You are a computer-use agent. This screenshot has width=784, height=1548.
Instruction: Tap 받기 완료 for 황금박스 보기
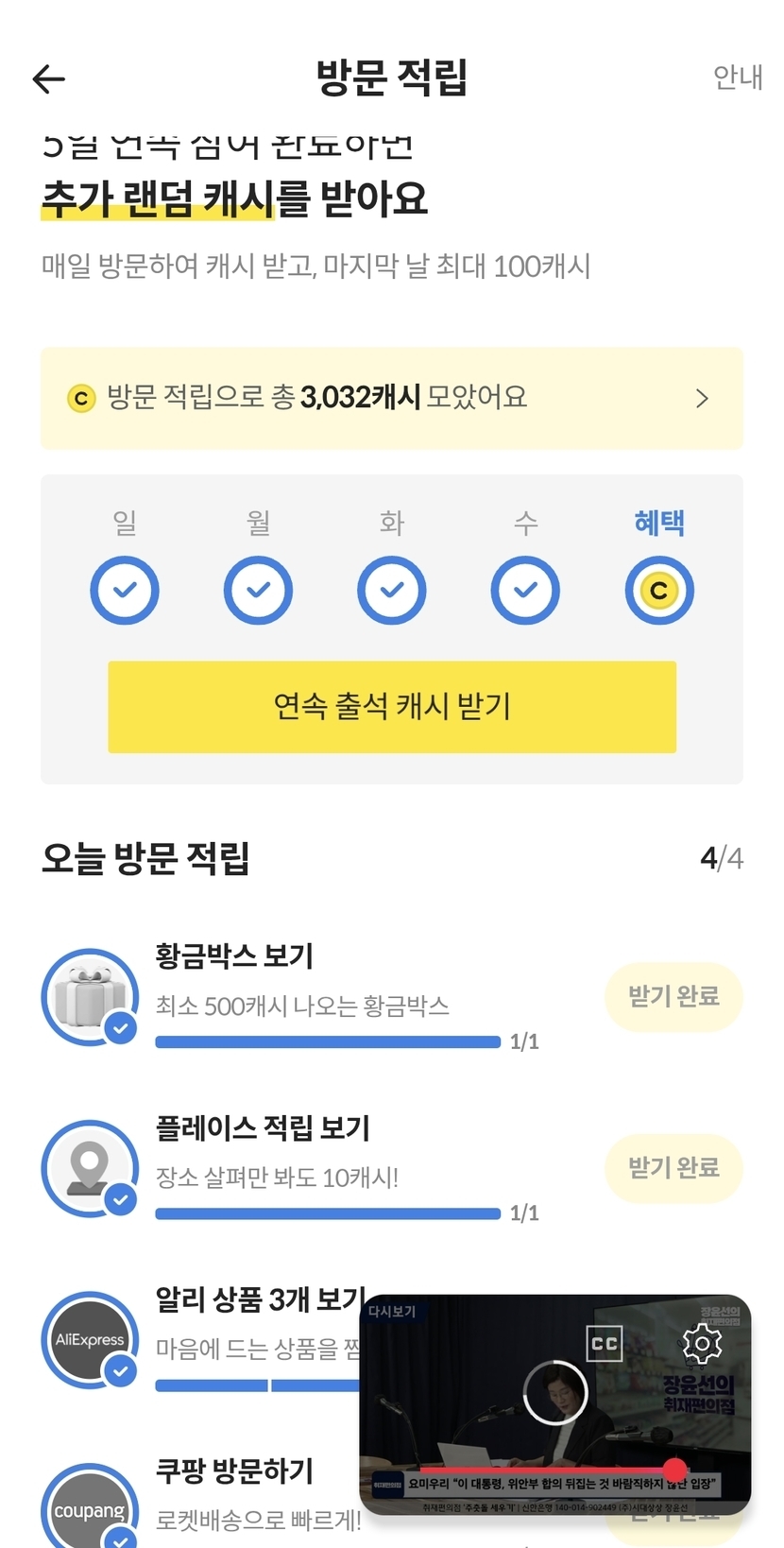[x=673, y=997]
